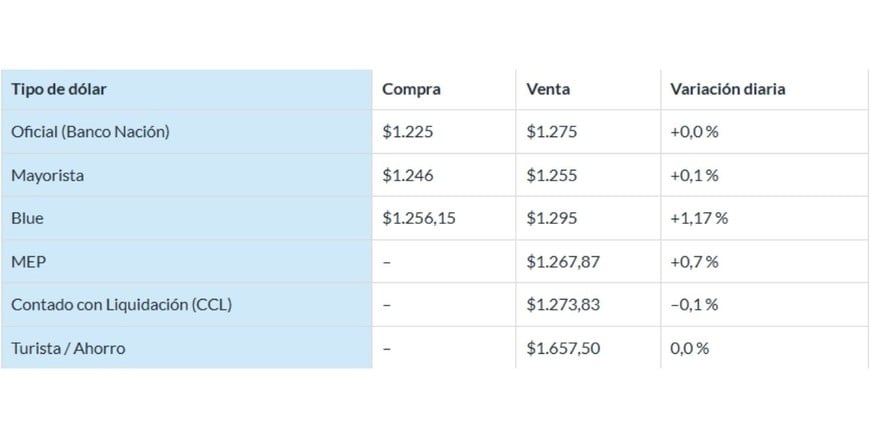Image resolution: width=870 pixels, height=438 pixels.
Task: Click the Blue daily variation +1,17 %
Action: point(699,218)
